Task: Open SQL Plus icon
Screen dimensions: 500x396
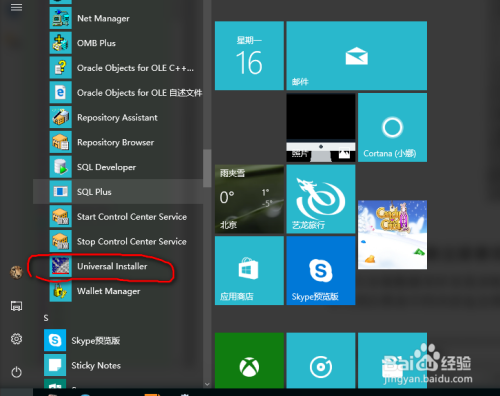Action: (x=61, y=192)
